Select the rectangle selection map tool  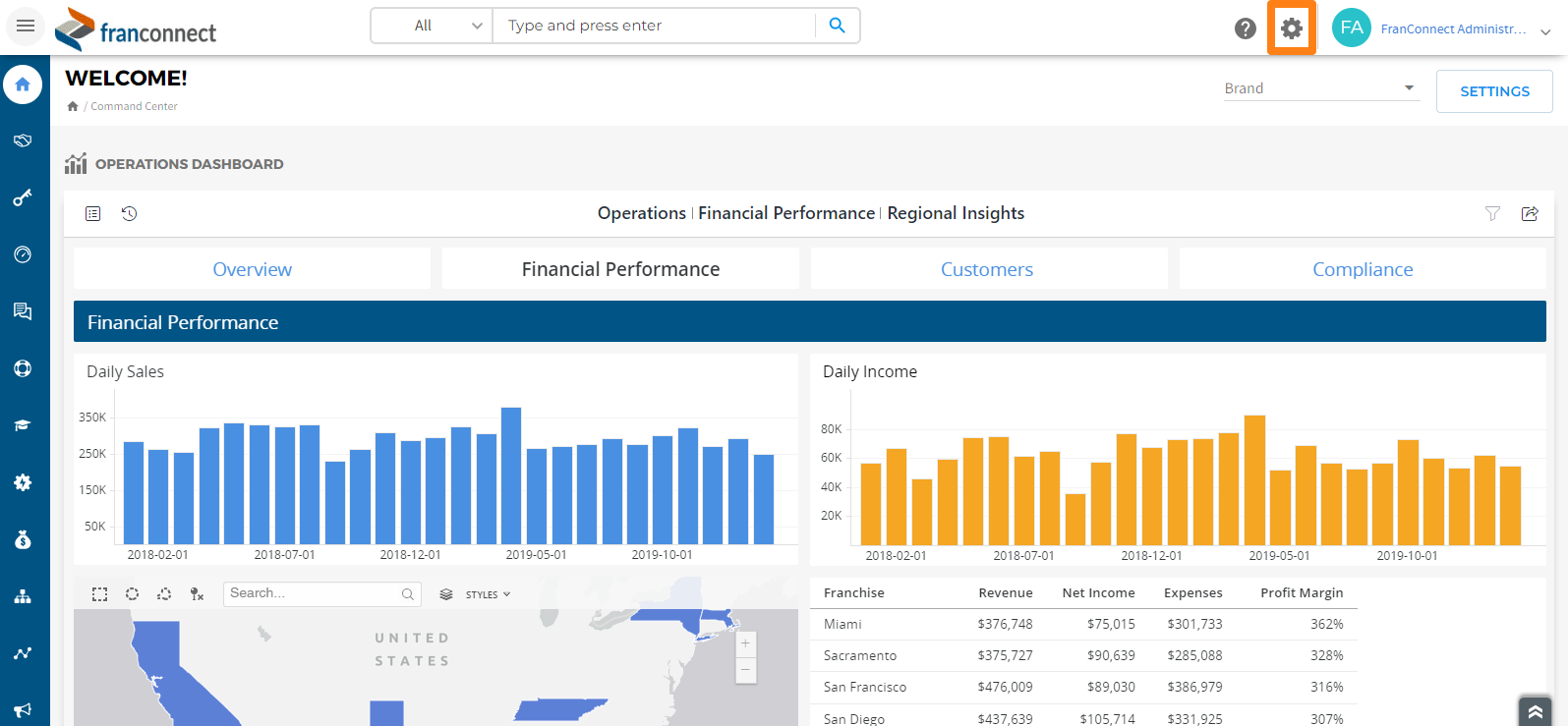tap(100, 594)
